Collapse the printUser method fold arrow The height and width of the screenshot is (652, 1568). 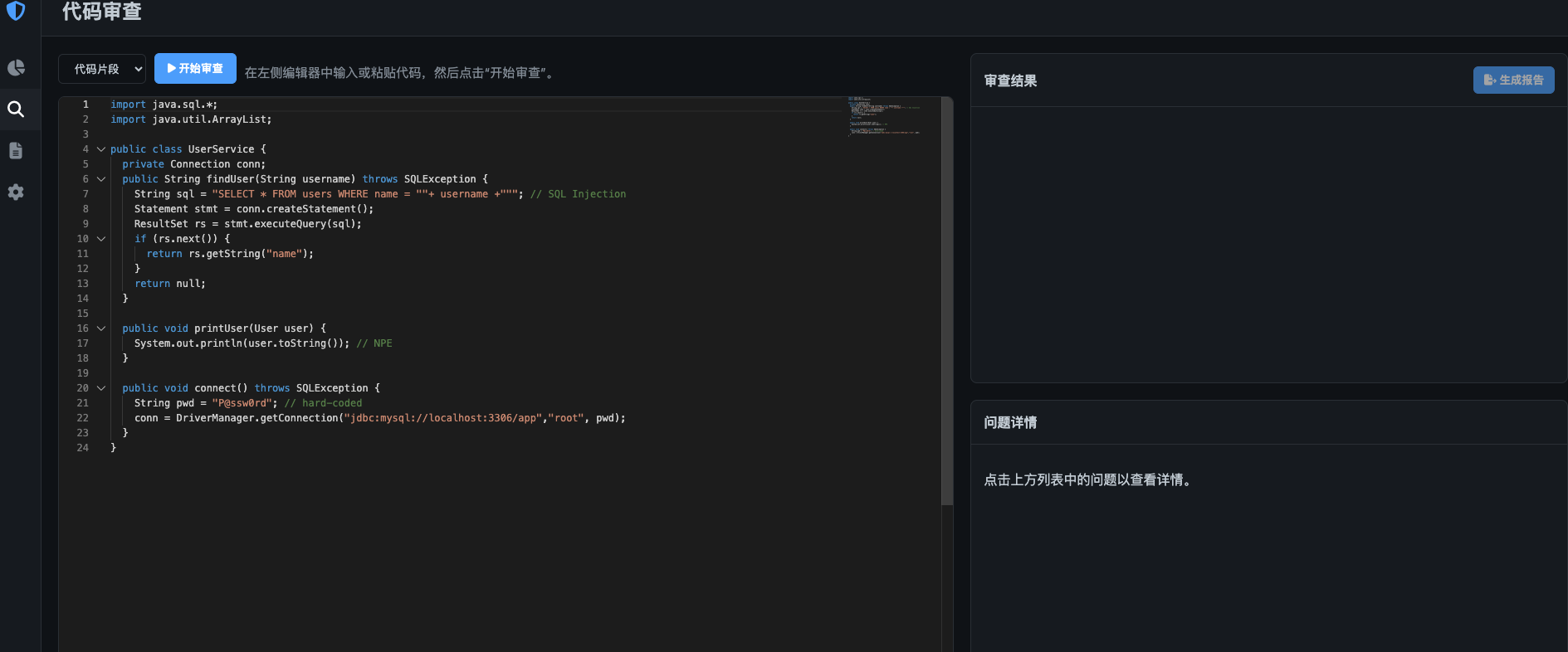101,328
